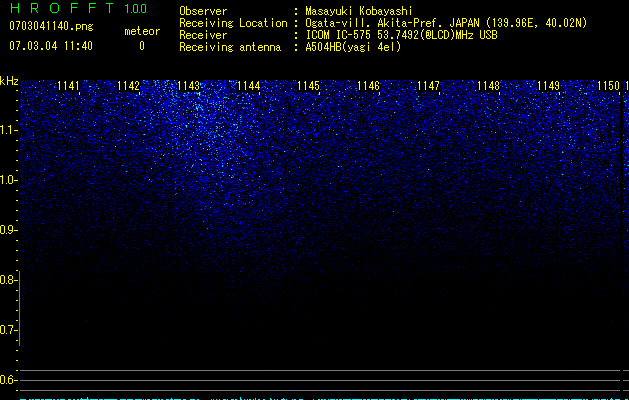Click the 1141 time axis marker
The image size is (629, 400).
coord(68,86)
